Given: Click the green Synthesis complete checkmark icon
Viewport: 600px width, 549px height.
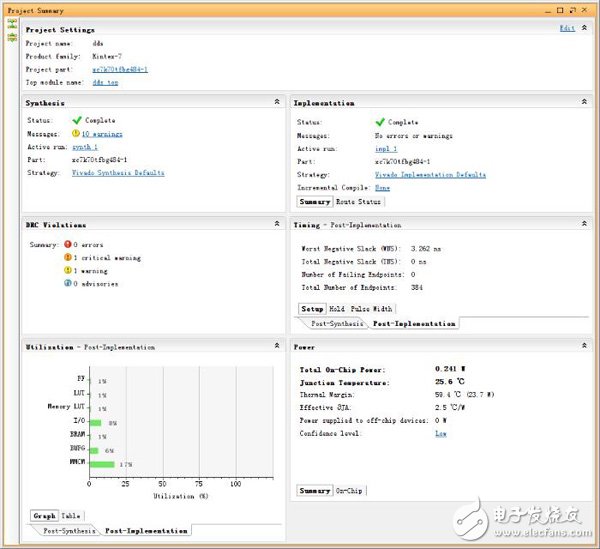Looking at the screenshot, I should click(76, 120).
